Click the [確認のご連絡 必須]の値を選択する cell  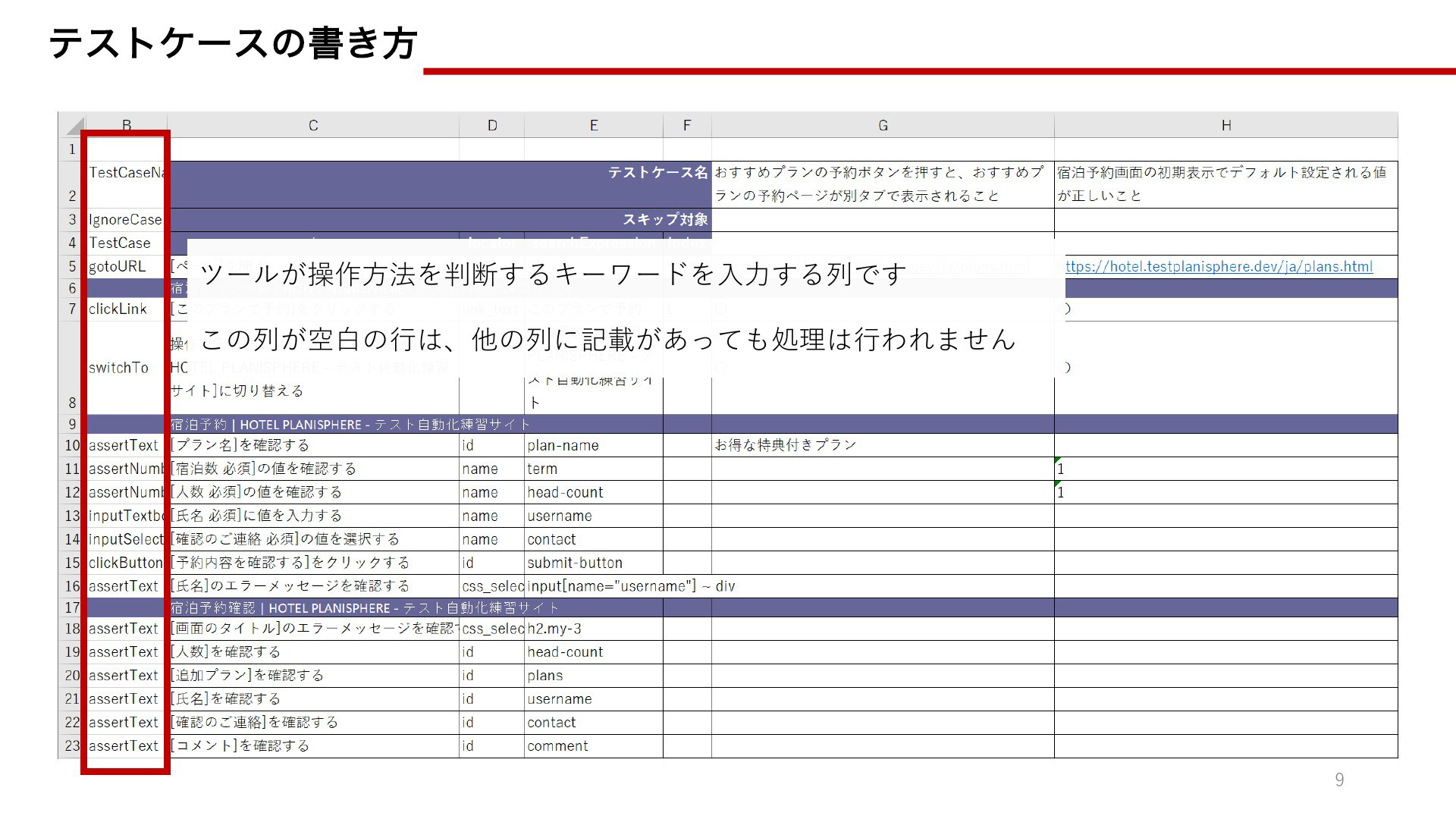click(x=313, y=539)
